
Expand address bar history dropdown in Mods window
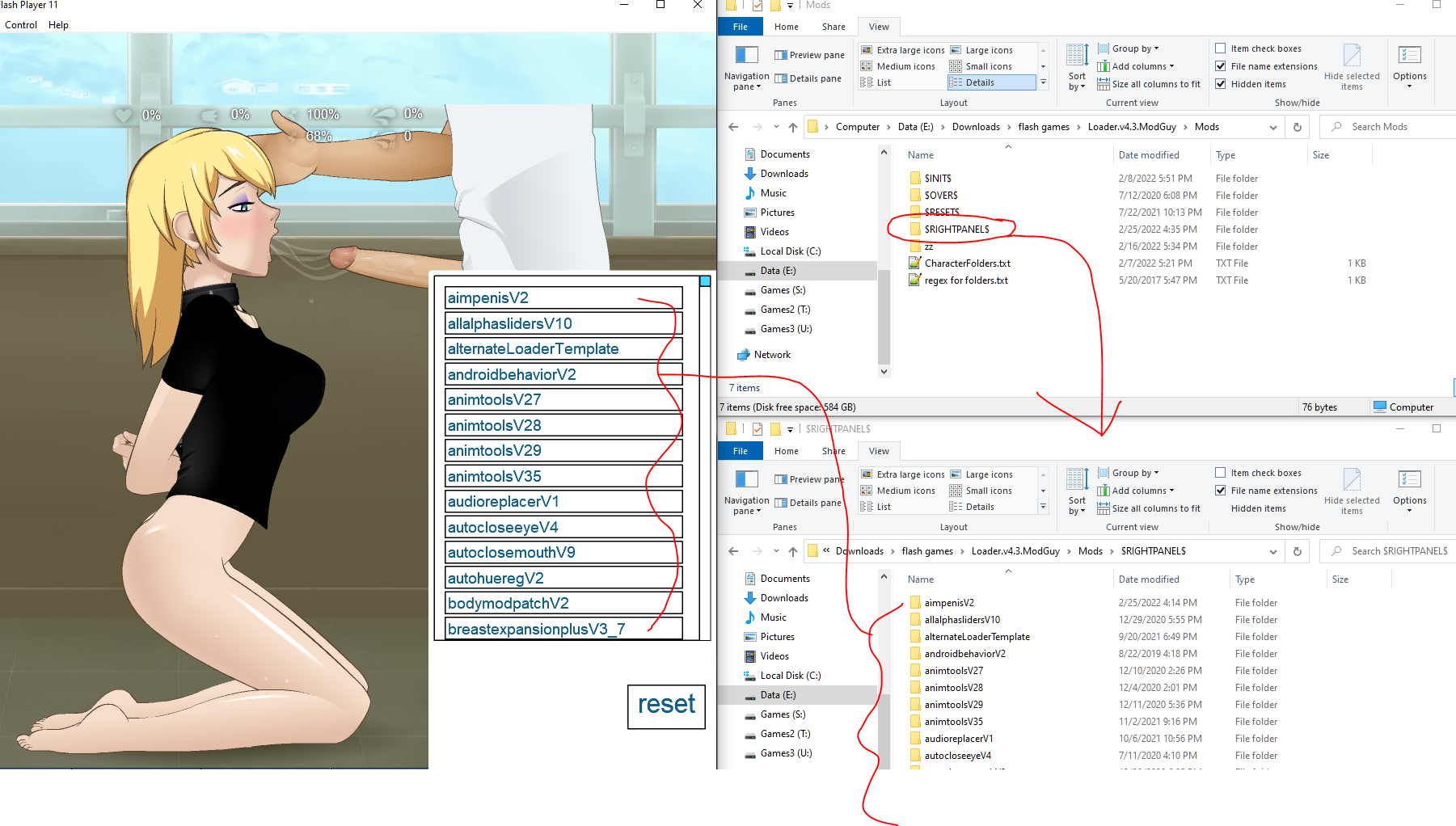1273,127
